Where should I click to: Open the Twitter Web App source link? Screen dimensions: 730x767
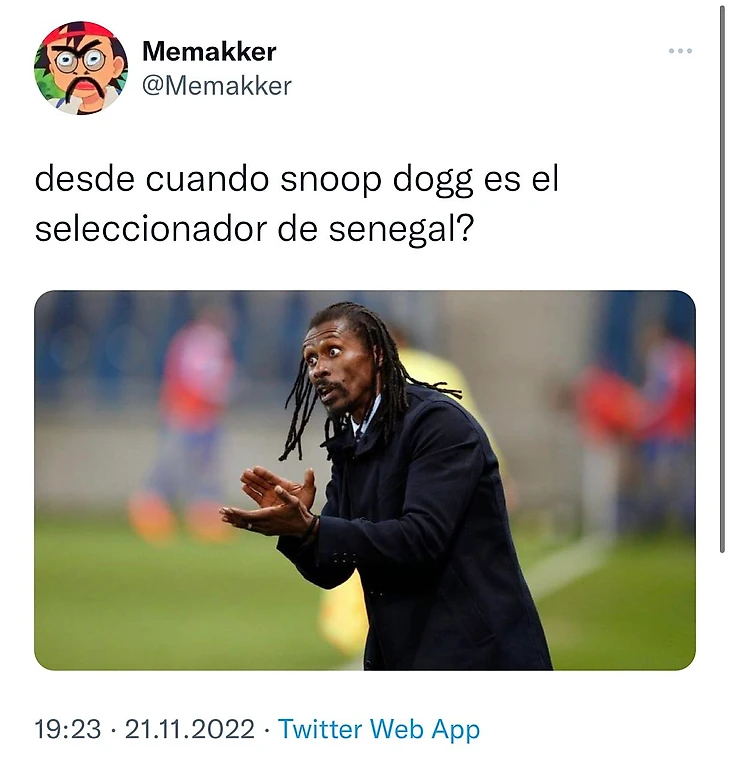[379, 729]
